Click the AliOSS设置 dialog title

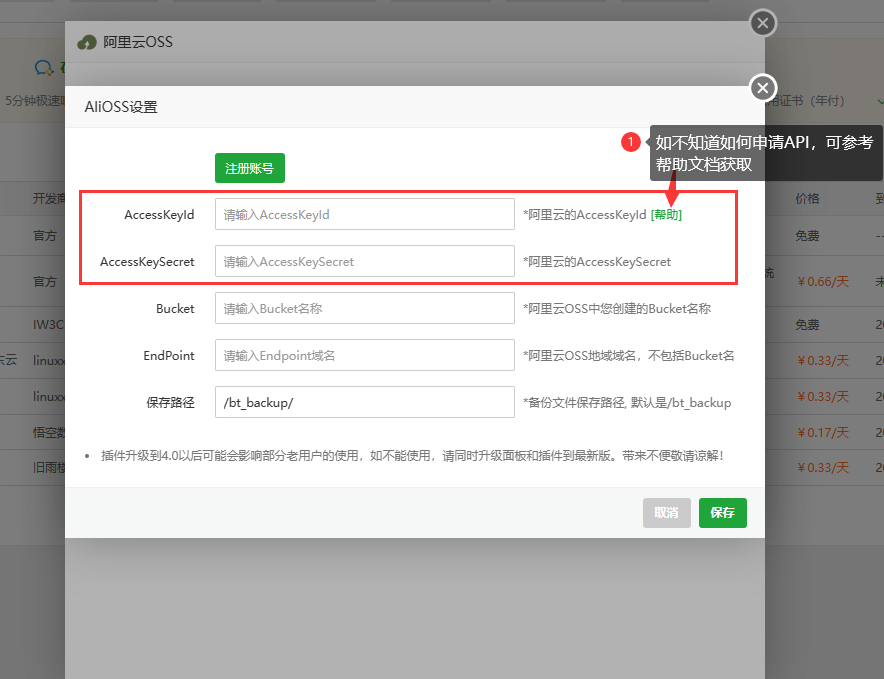pos(121,107)
